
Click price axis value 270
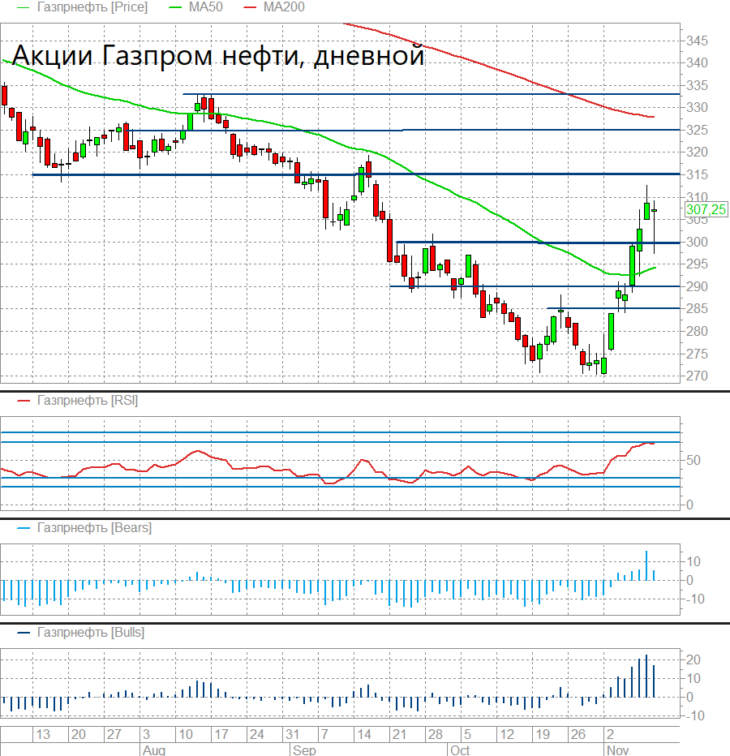click(x=697, y=376)
